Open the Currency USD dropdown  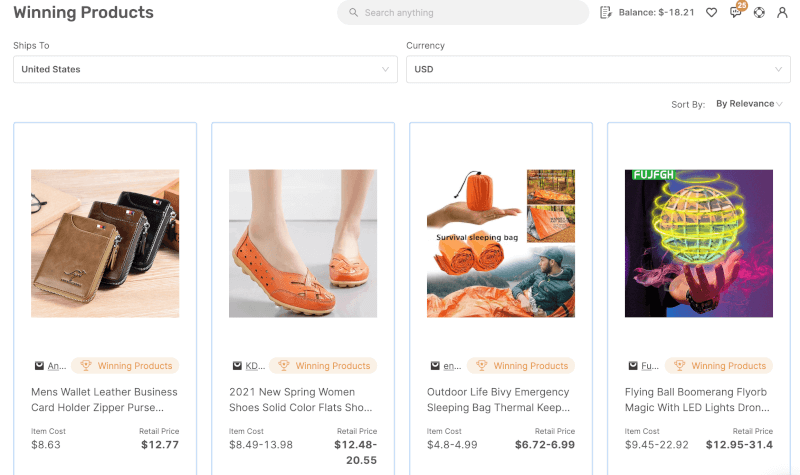(598, 69)
